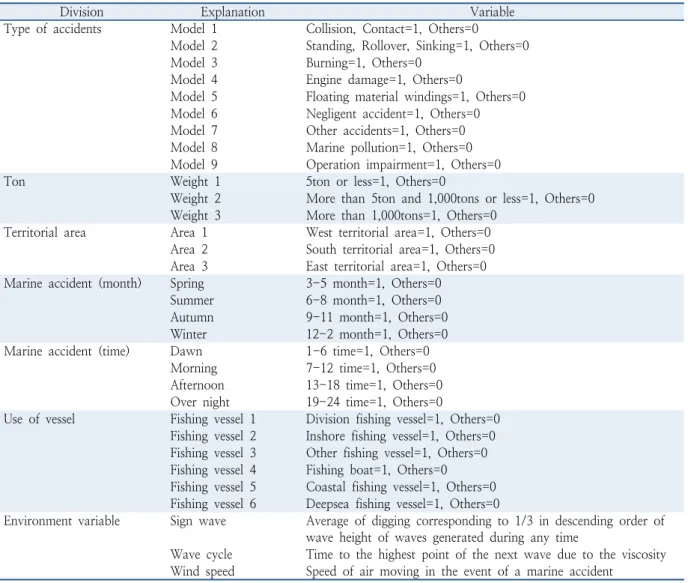The image size is (688, 583).
Task: Select the 'Marine accident (time)' cell
Action: 67,351
